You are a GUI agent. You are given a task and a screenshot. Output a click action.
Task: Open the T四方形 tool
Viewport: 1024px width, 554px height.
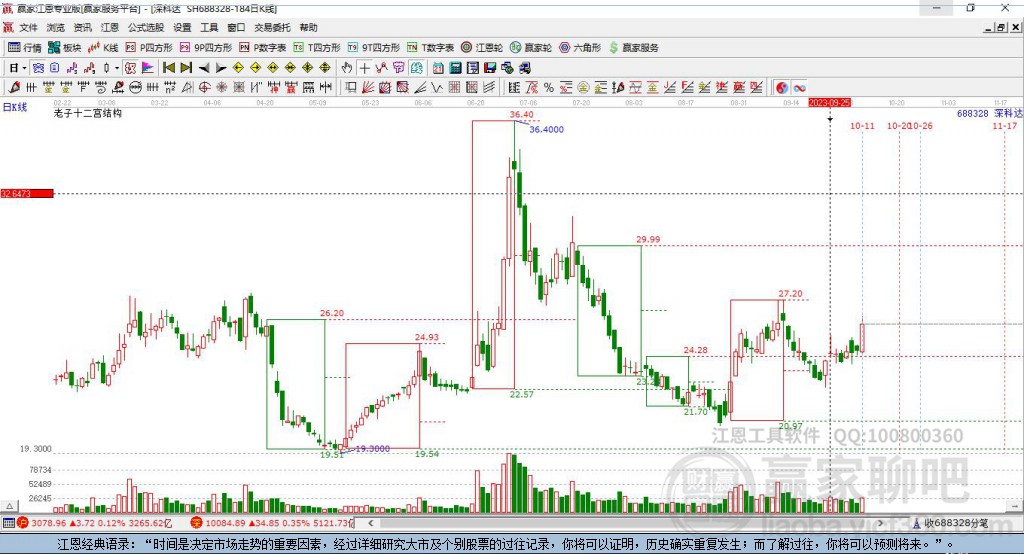(x=317, y=48)
